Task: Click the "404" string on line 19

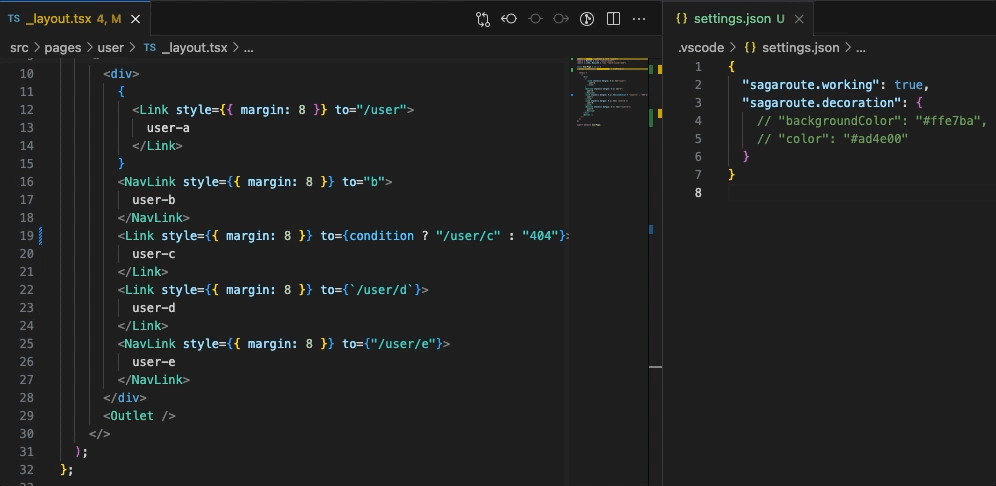Action: pyautogui.click(x=540, y=236)
